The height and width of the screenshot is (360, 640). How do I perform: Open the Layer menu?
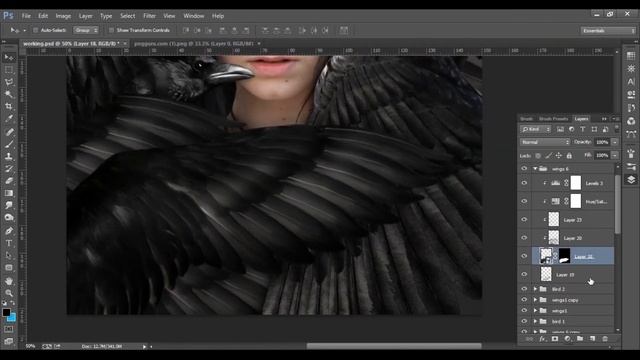(x=86, y=16)
